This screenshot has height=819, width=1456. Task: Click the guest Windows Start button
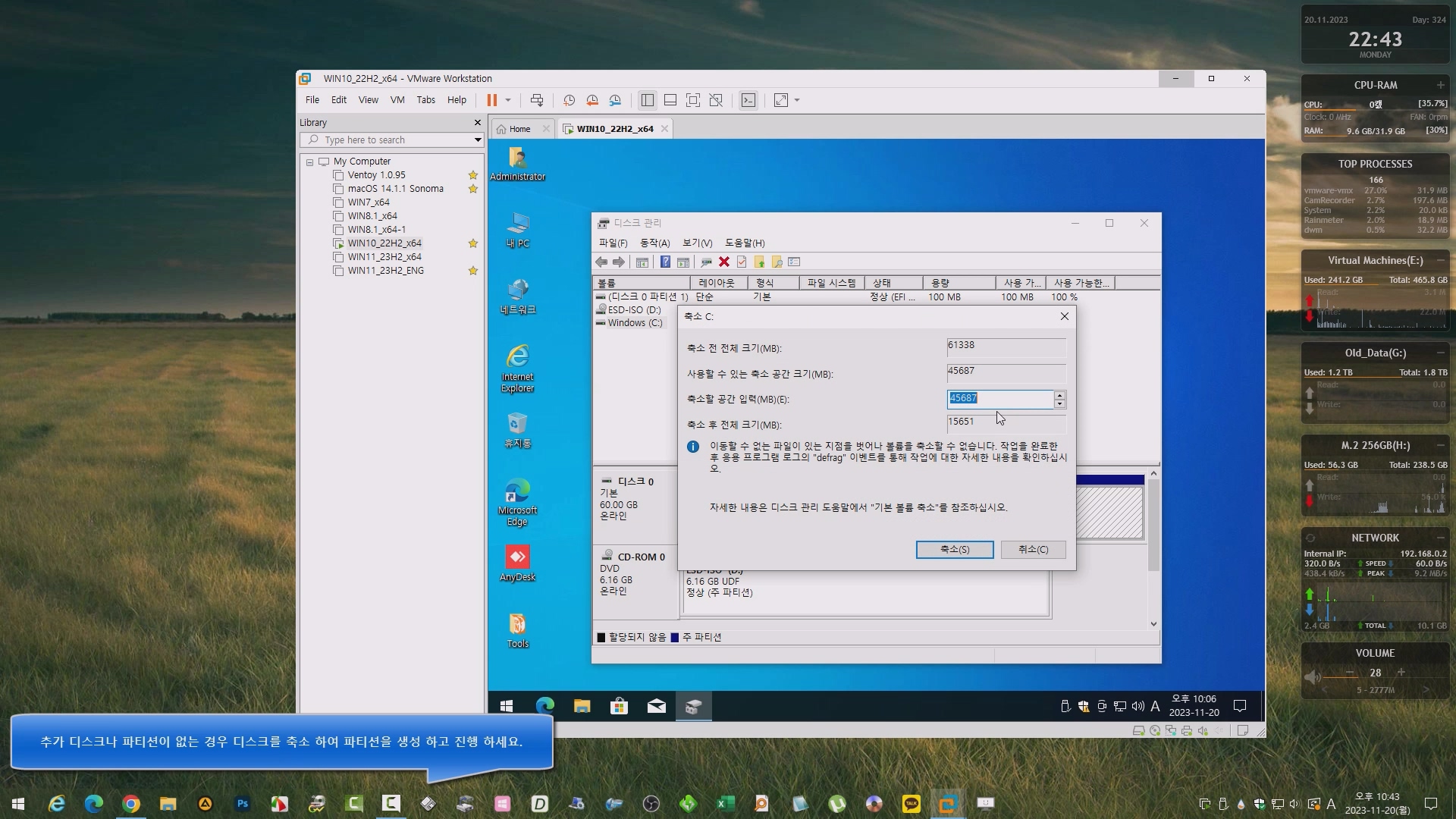click(507, 707)
